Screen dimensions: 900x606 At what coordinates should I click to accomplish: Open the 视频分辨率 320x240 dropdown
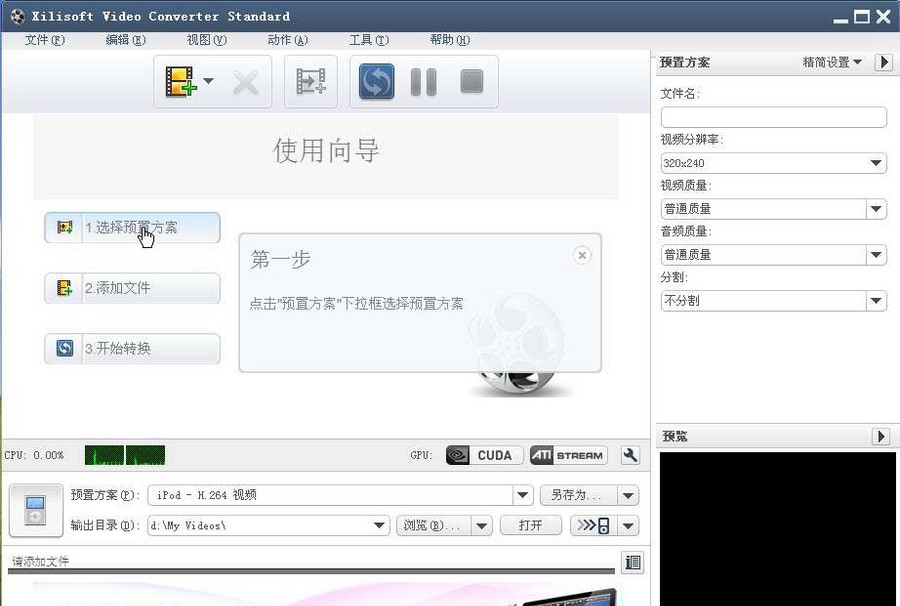tap(875, 163)
